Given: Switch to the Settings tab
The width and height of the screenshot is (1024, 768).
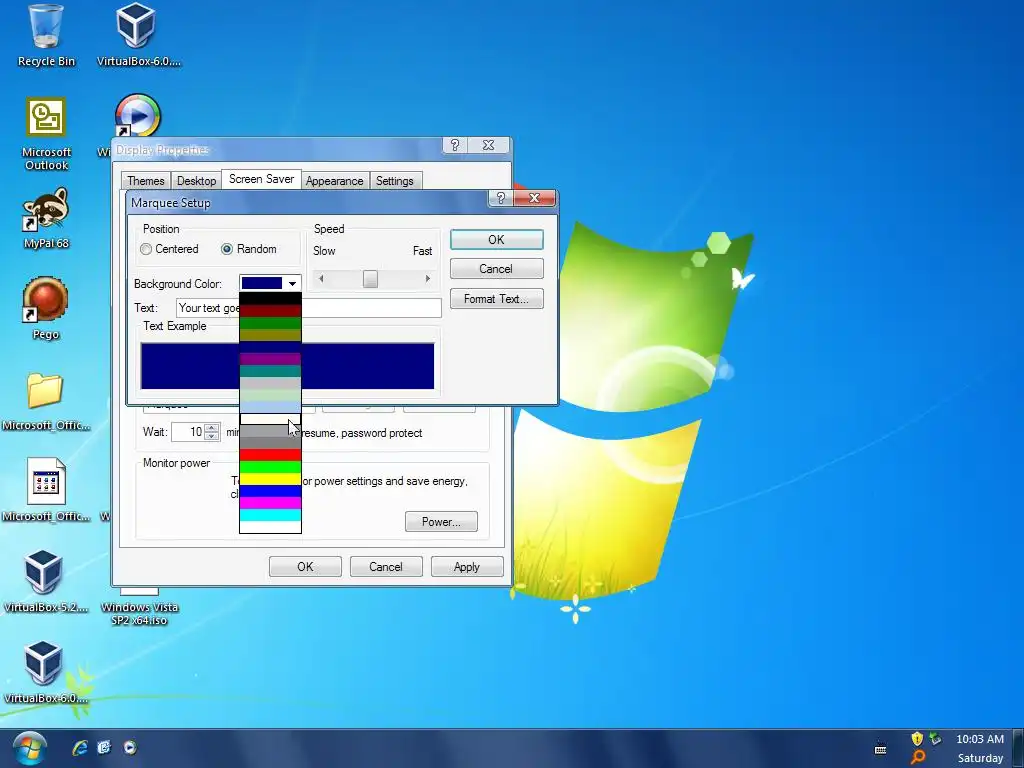Looking at the screenshot, I should click(x=394, y=181).
